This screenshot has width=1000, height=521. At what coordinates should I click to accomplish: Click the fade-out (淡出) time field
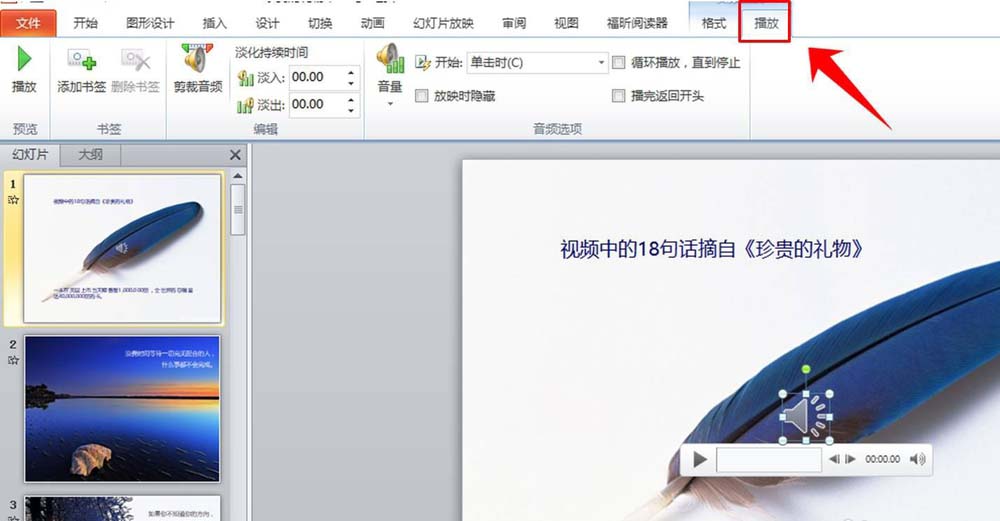tap(317, 105)
